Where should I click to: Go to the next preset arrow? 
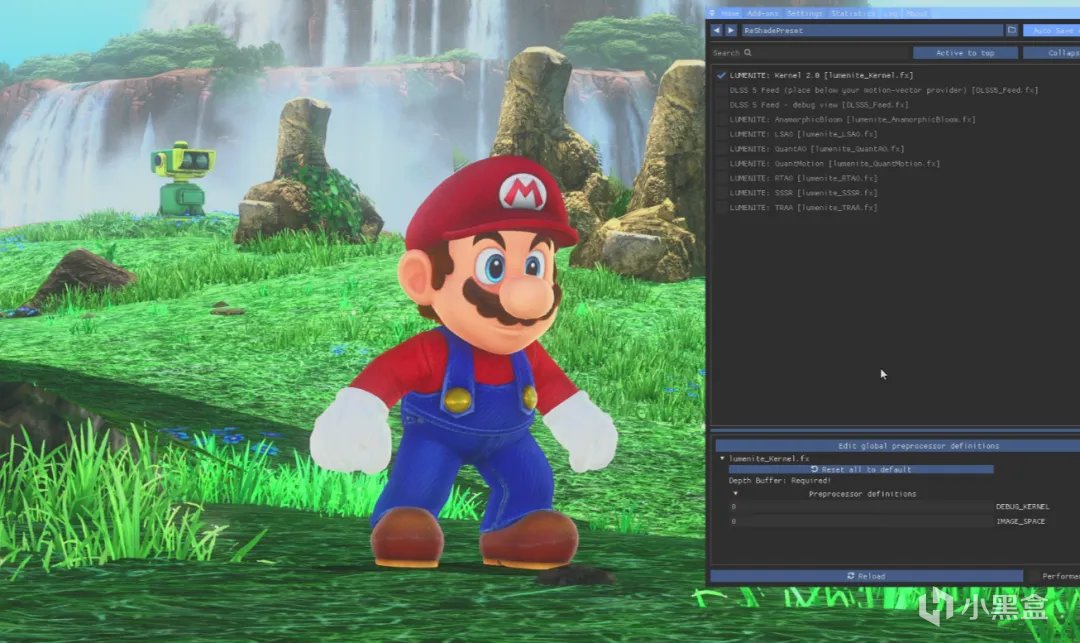click(x=731, y=30)
